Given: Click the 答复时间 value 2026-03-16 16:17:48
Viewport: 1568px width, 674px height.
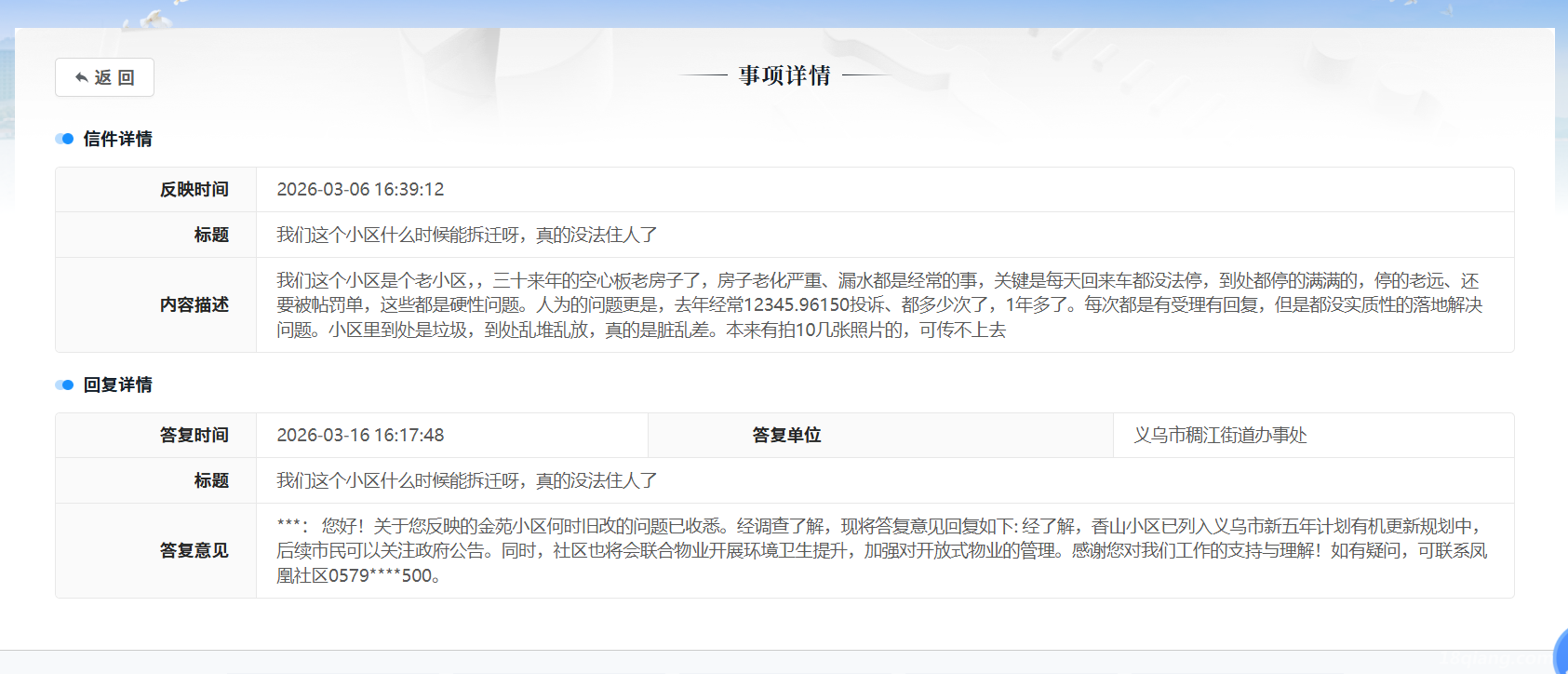Looking at the screenshot, I should (360, 435).
